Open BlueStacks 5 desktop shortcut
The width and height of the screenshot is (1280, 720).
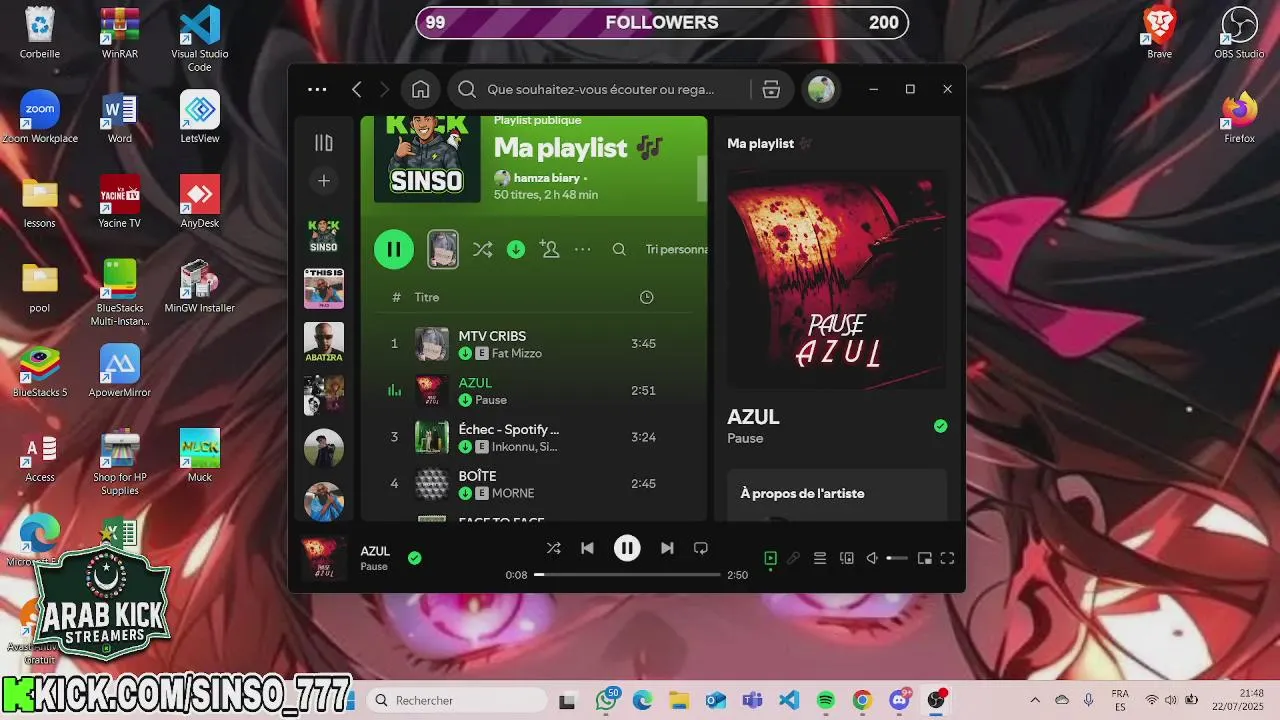click(40, 372)
